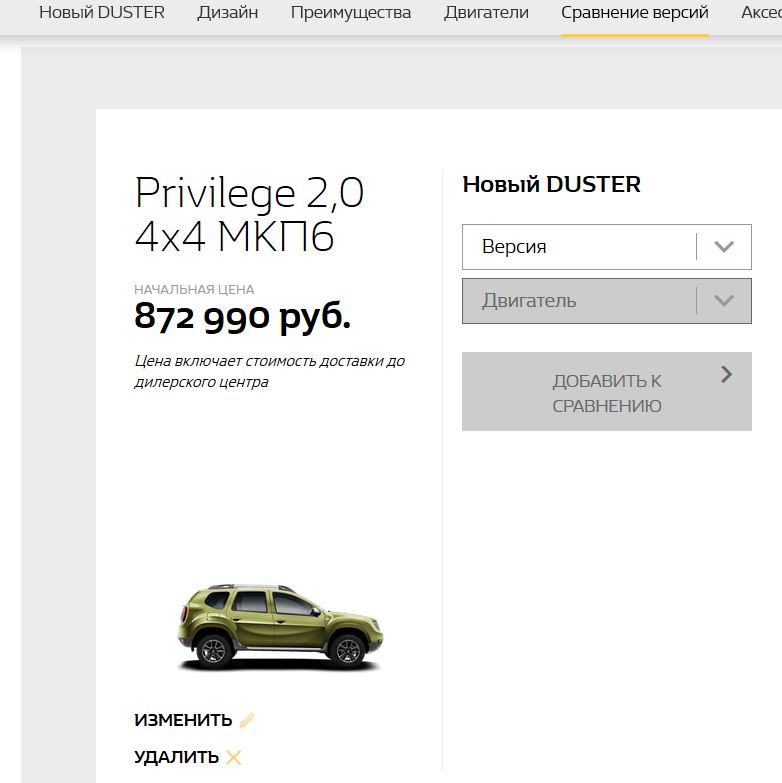Open the Версия dropdown

coord(607,247)
